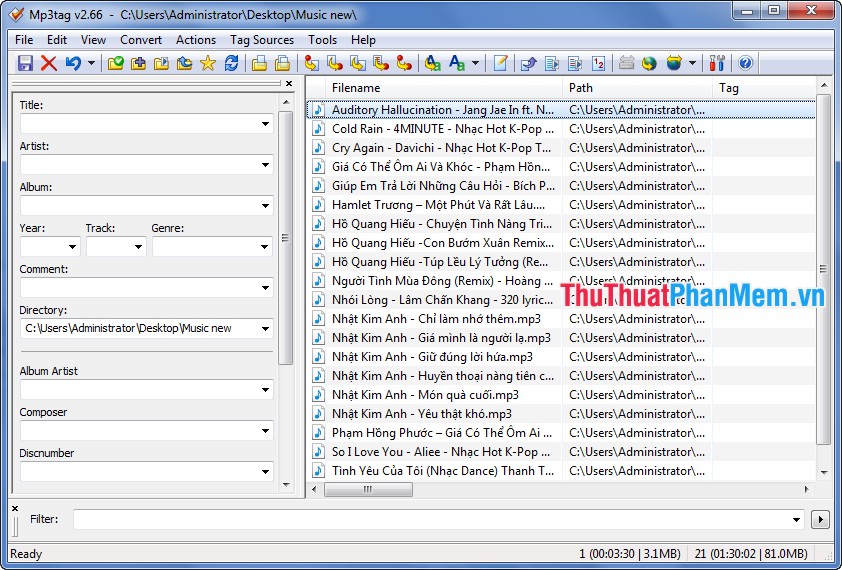
Task: Click the Quick Actions blue letter icon
Action: 457,63
